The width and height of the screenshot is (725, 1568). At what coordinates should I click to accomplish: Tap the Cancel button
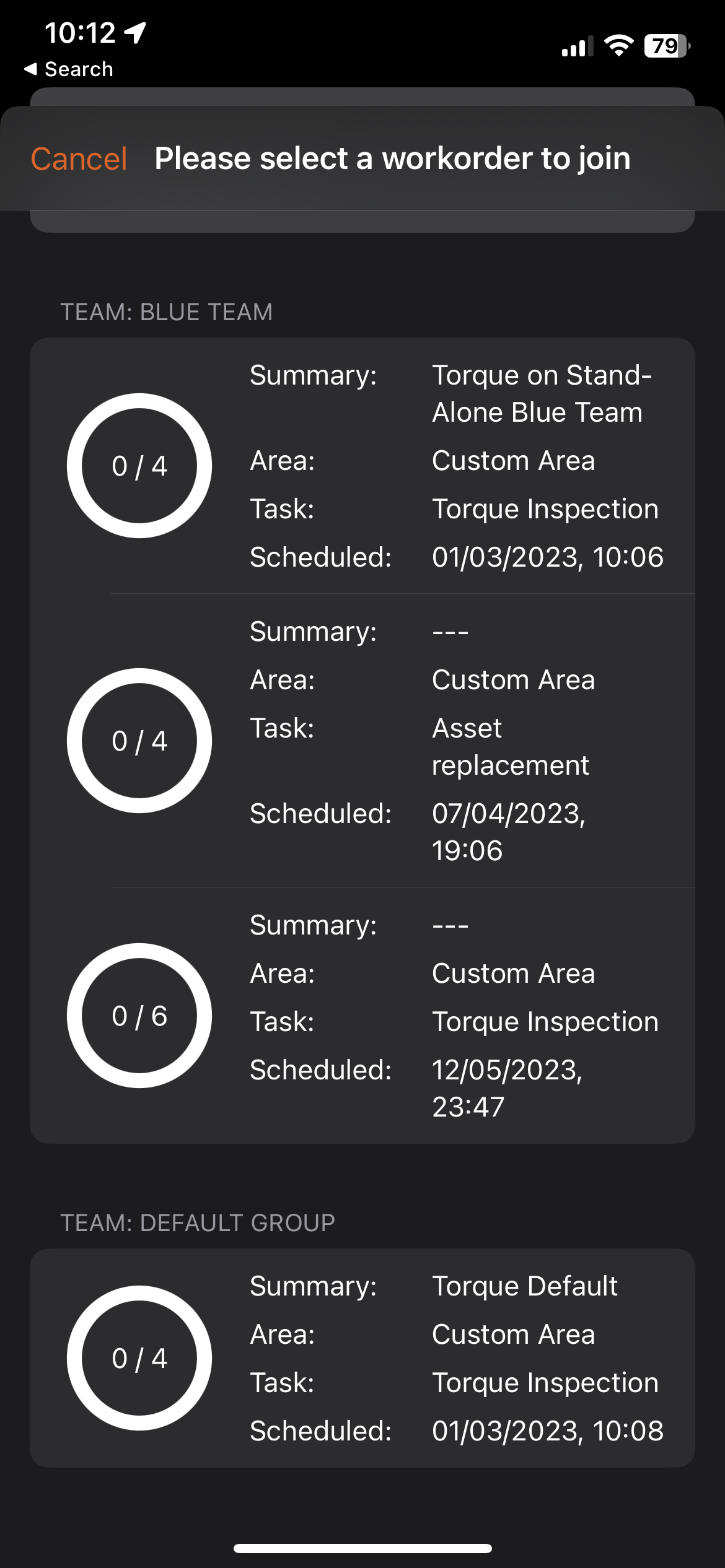pyautogui.click(x=79, y=159)
